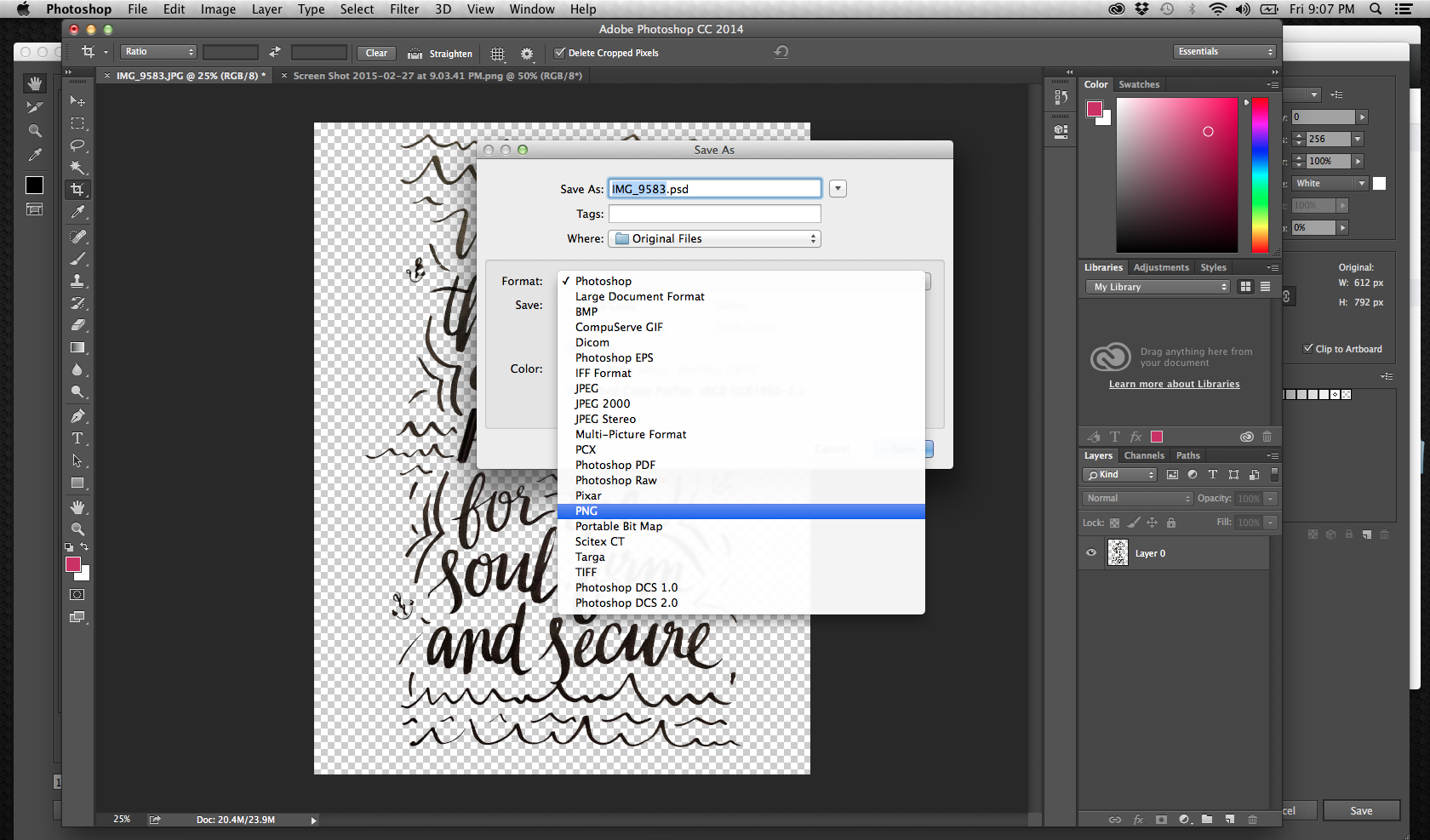The image size is (1430, 840).
Task: Select the Path Selection tool
Action: pos(77,460)
